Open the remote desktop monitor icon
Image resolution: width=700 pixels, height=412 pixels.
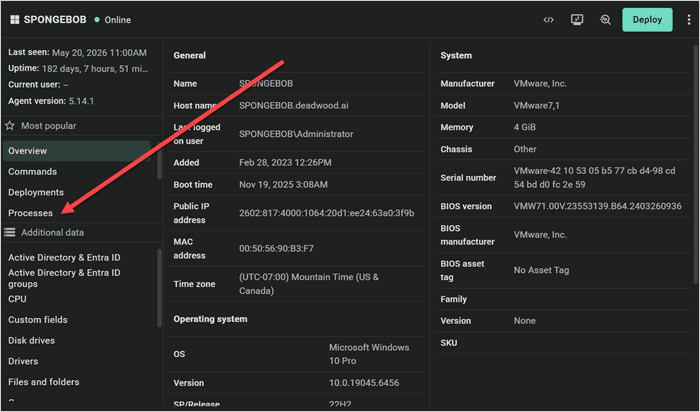(x=577, y=20)
